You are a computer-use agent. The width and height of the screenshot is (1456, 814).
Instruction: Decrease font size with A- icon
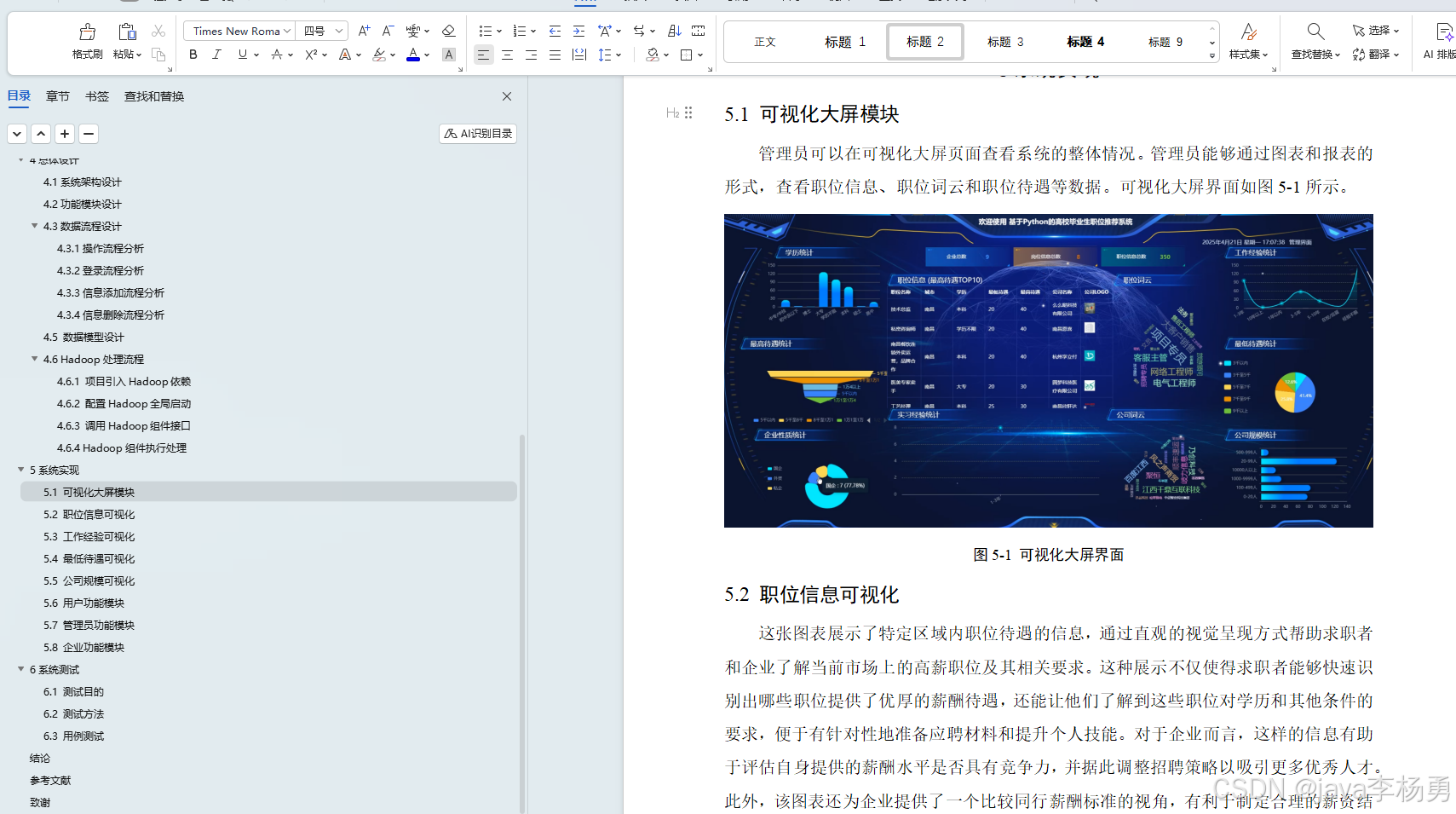388,31
